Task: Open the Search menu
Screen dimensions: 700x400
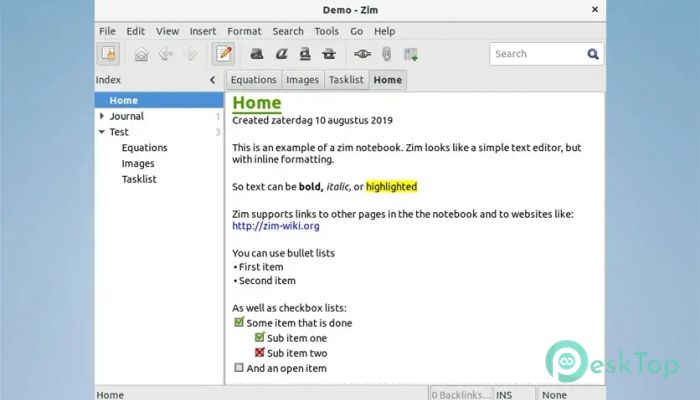Action: pyautogui.click(x=288, y=31)
